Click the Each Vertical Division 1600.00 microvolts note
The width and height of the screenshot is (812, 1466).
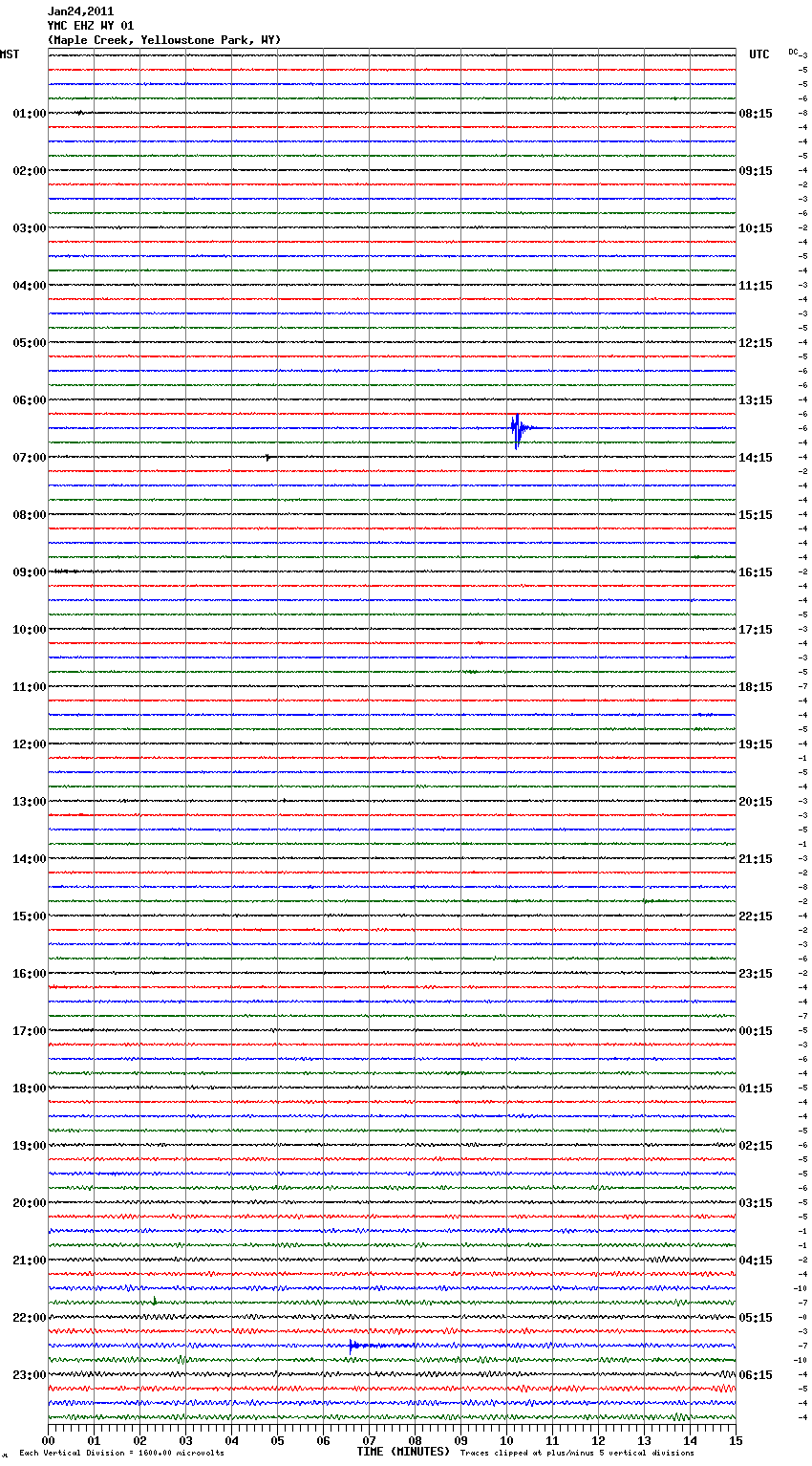[x=121, y=1454]
